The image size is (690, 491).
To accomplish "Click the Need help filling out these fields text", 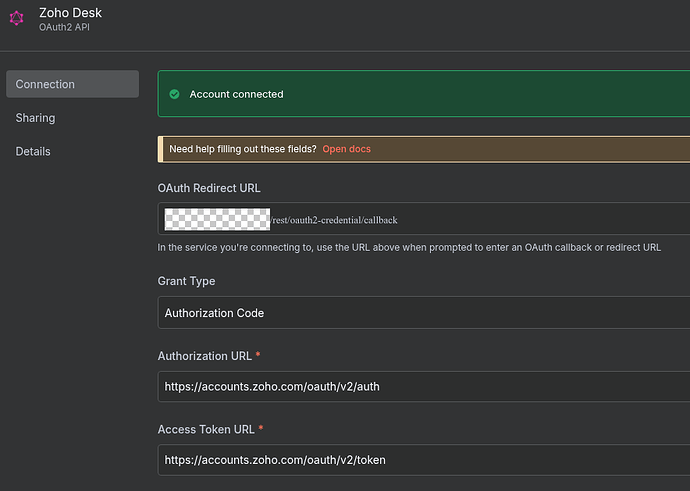I will click(243, 149).
